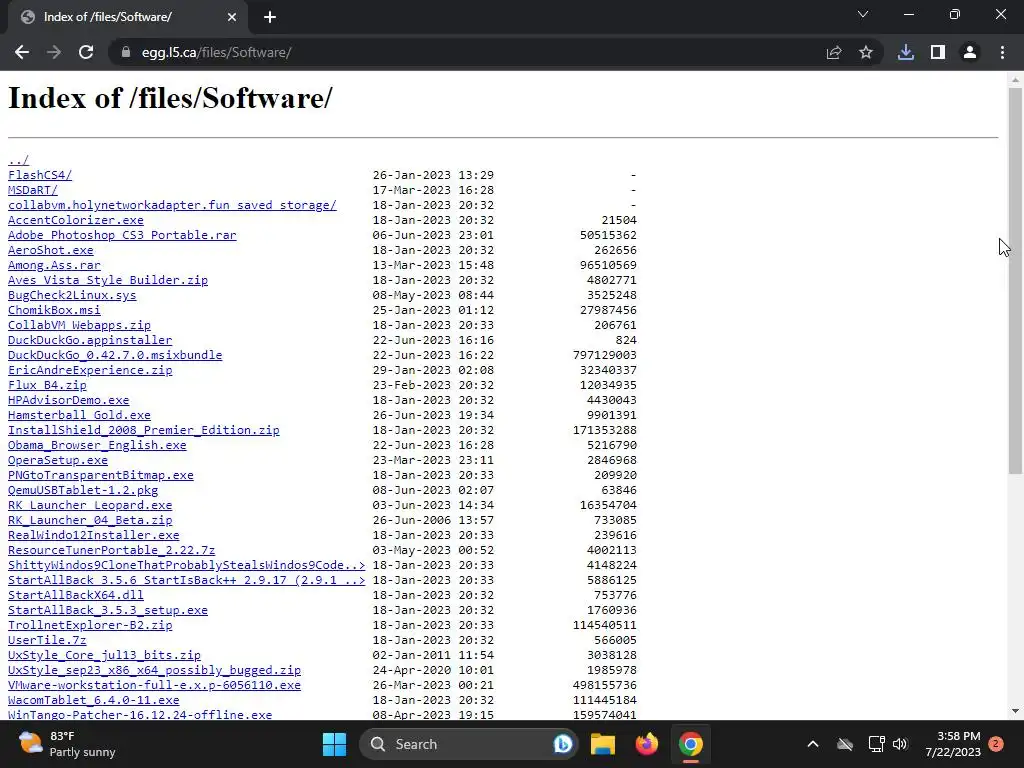Reload the Software index page

coord(86,52)
